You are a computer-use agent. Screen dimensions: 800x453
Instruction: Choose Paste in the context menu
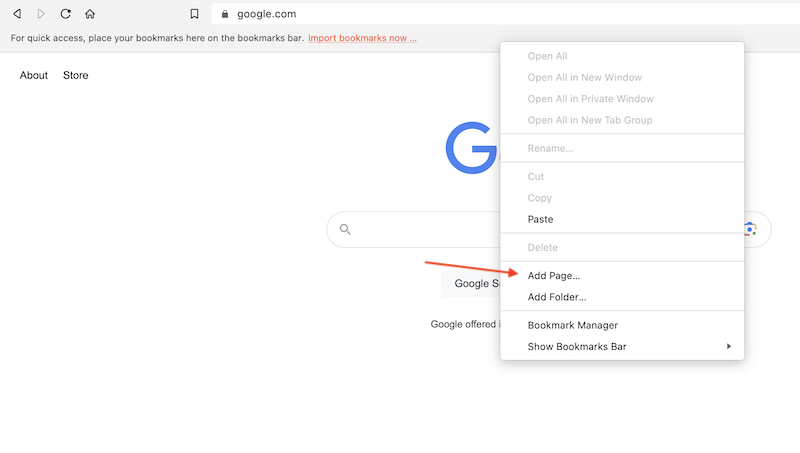[540, 219]
